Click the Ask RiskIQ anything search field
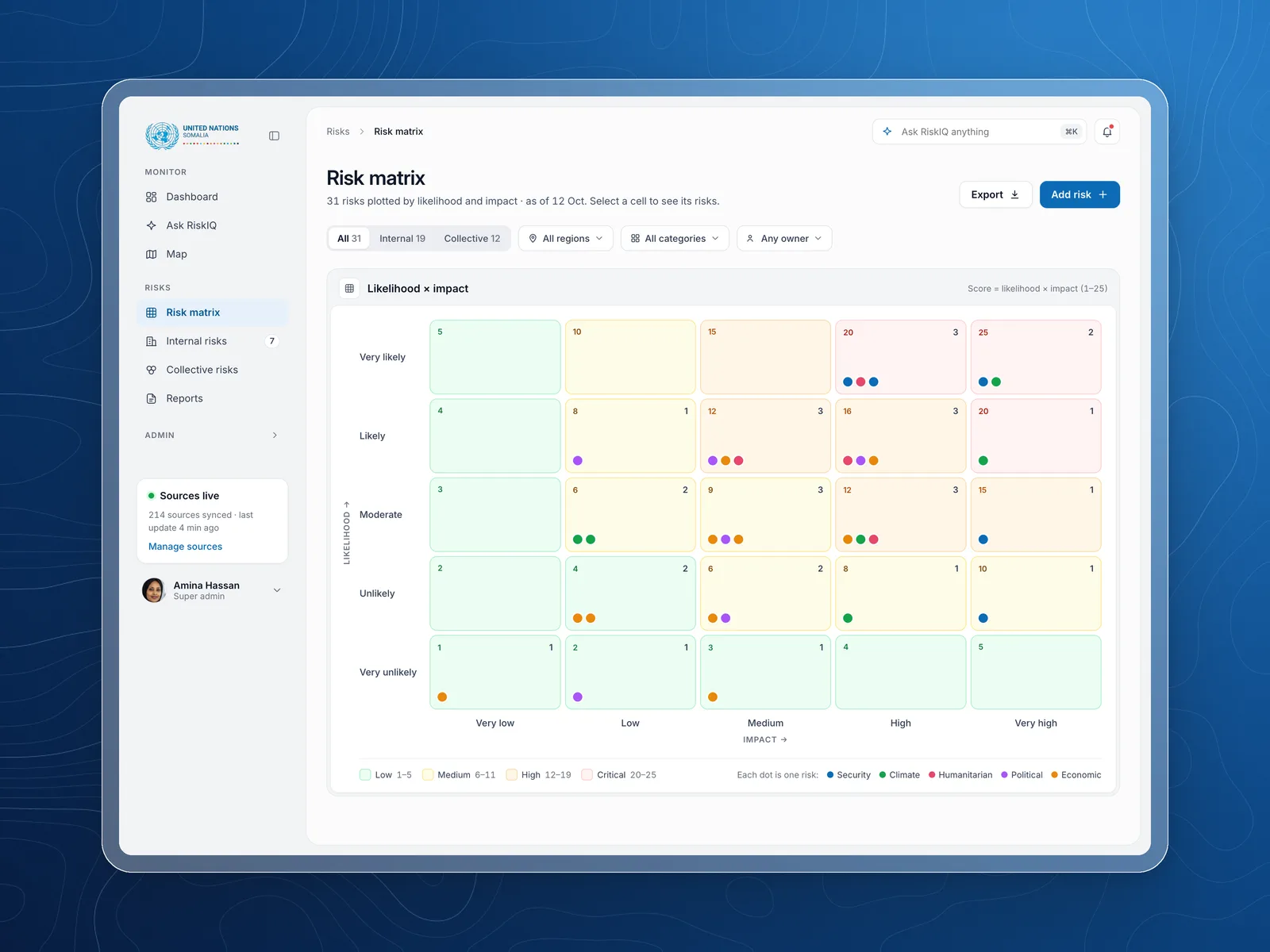1270x952 pixels. [980, 132]
